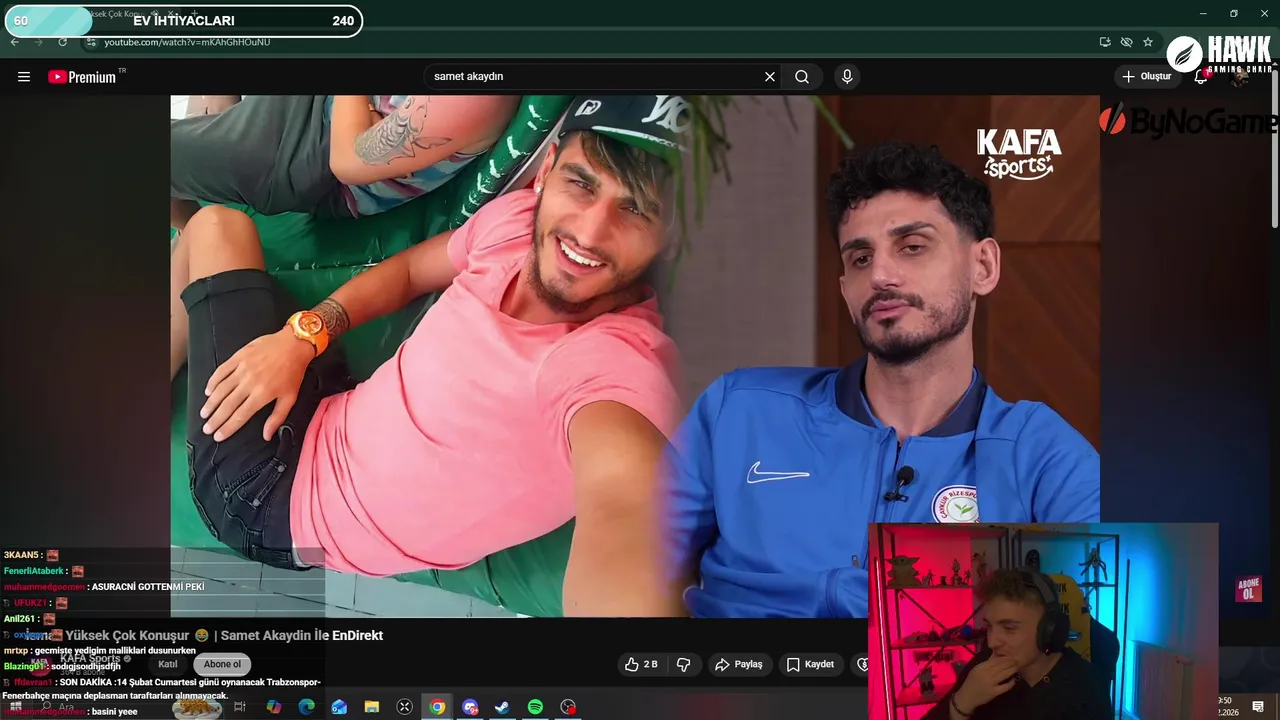
Task: Open the YouTube notifications bell
Action: click(x=1201, y=77)
